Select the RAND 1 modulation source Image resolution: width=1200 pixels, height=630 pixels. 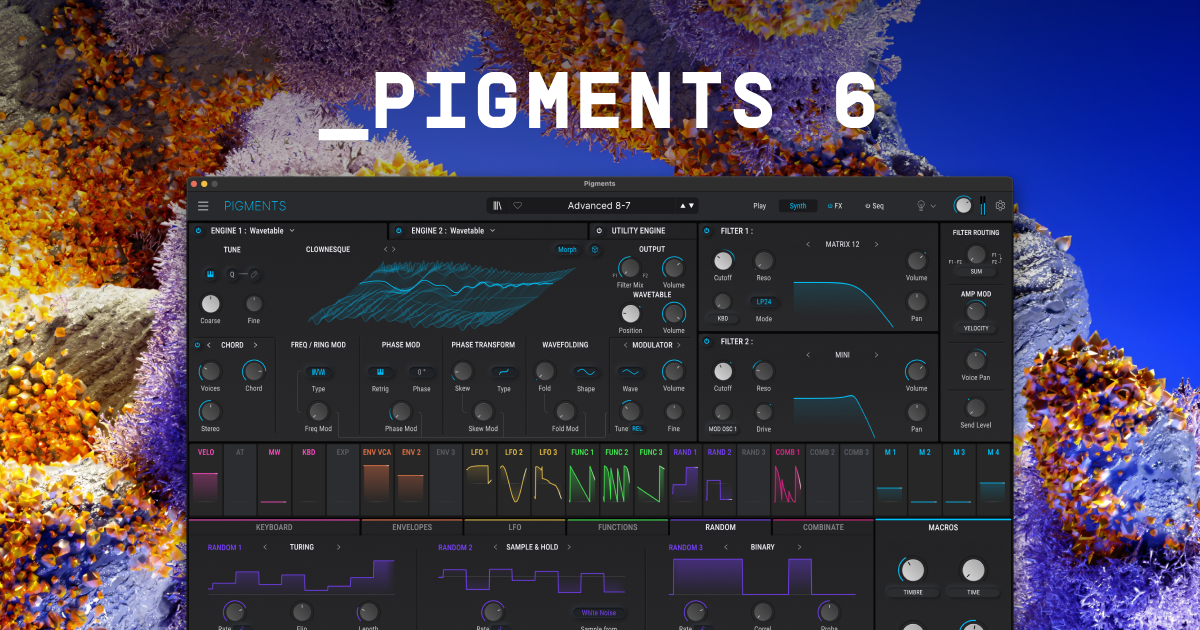pyautogui.click(x=685, y=479)
